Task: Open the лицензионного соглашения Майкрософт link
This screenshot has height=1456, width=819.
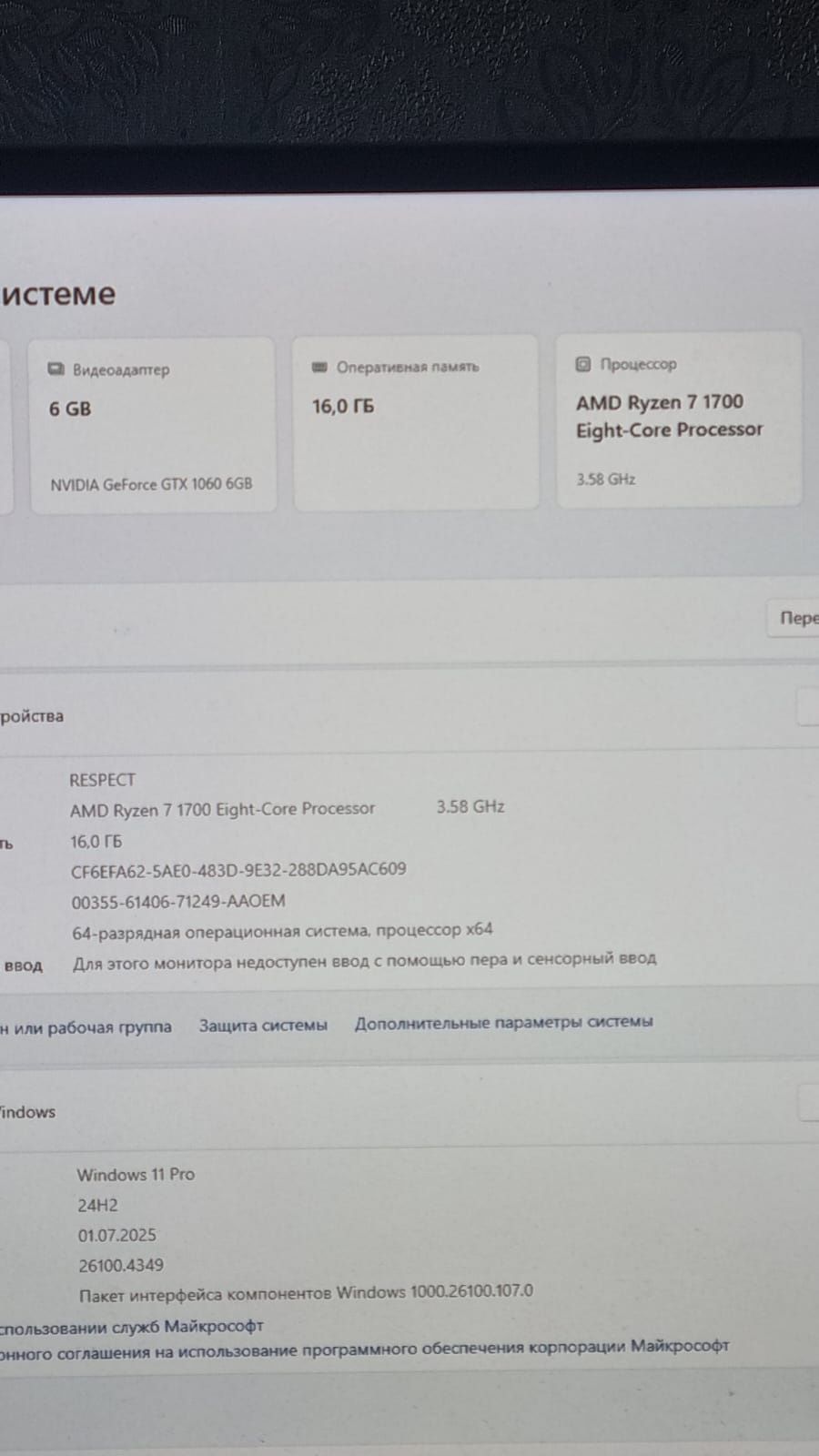Action: [x=364, y=1349]
